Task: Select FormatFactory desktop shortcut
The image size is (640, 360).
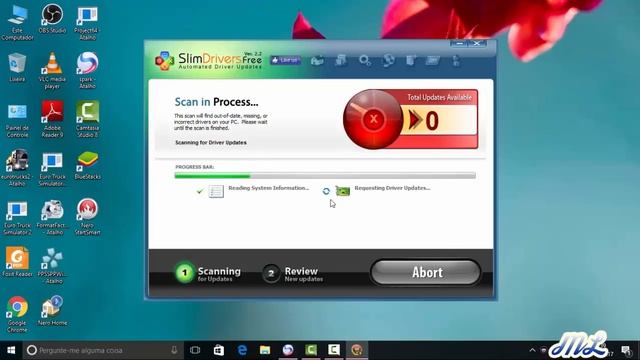Action: tap(52, 217)
